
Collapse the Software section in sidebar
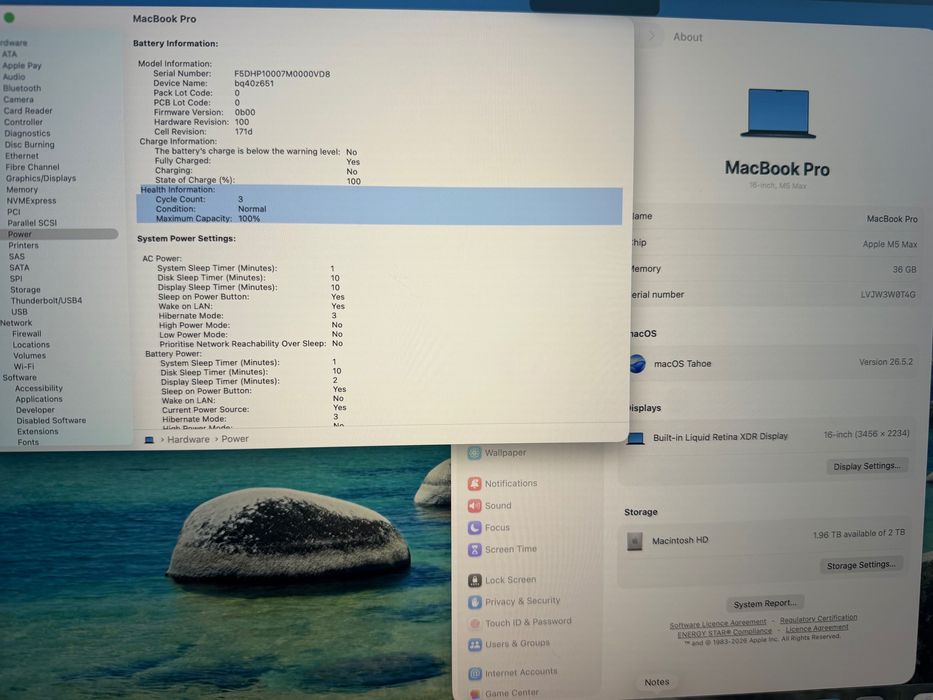(19, 377)
